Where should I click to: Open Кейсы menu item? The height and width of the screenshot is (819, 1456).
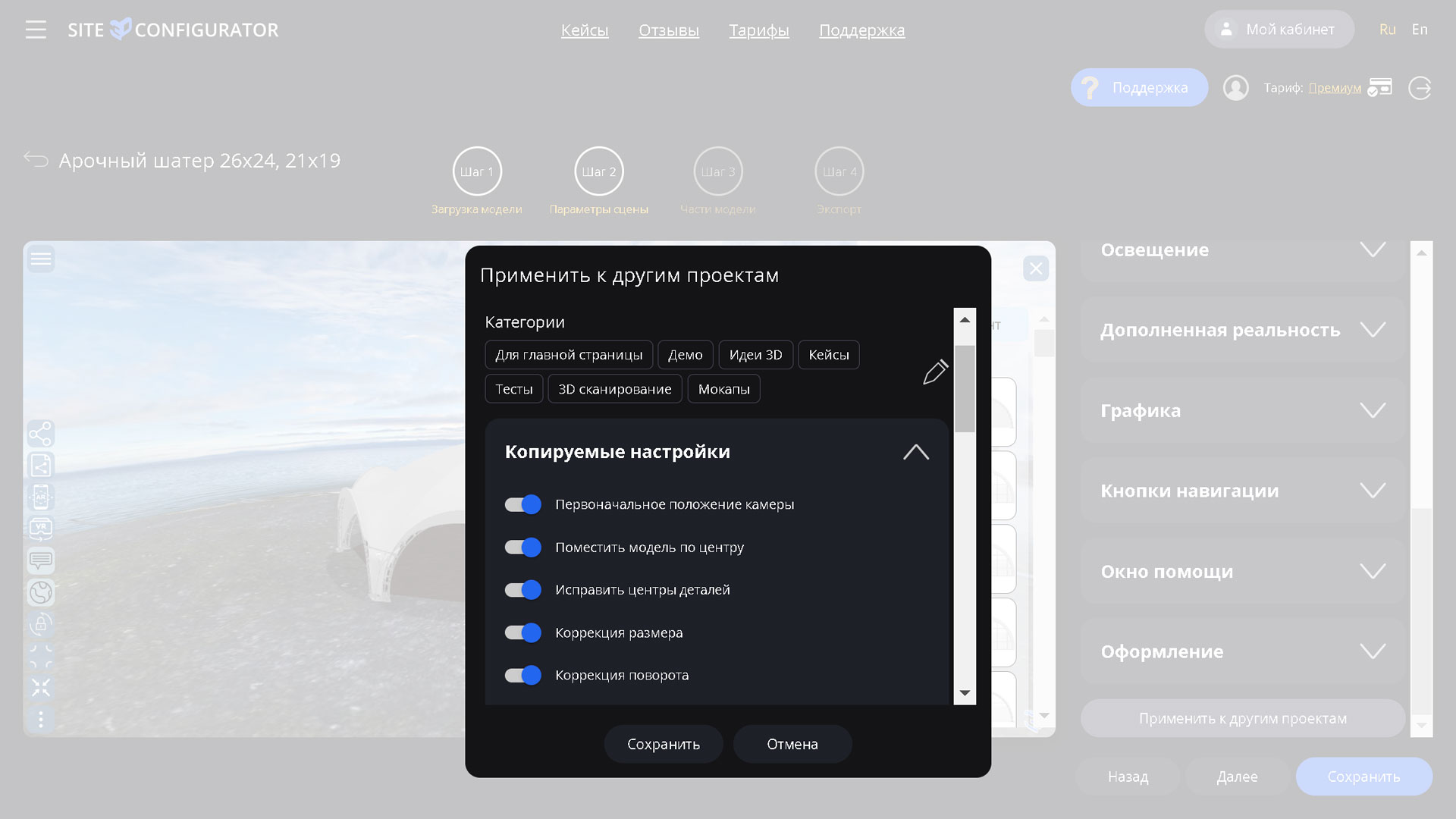pos(584,30)
